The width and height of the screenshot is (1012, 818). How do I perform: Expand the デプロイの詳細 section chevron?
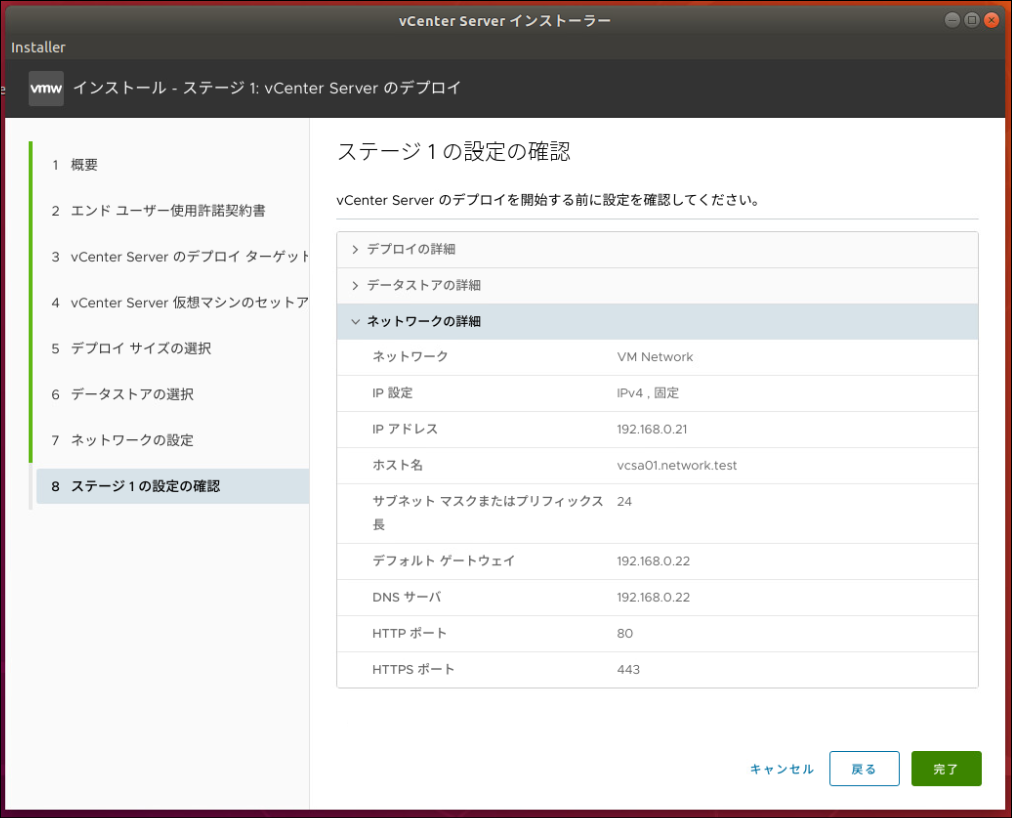point(355,249)
